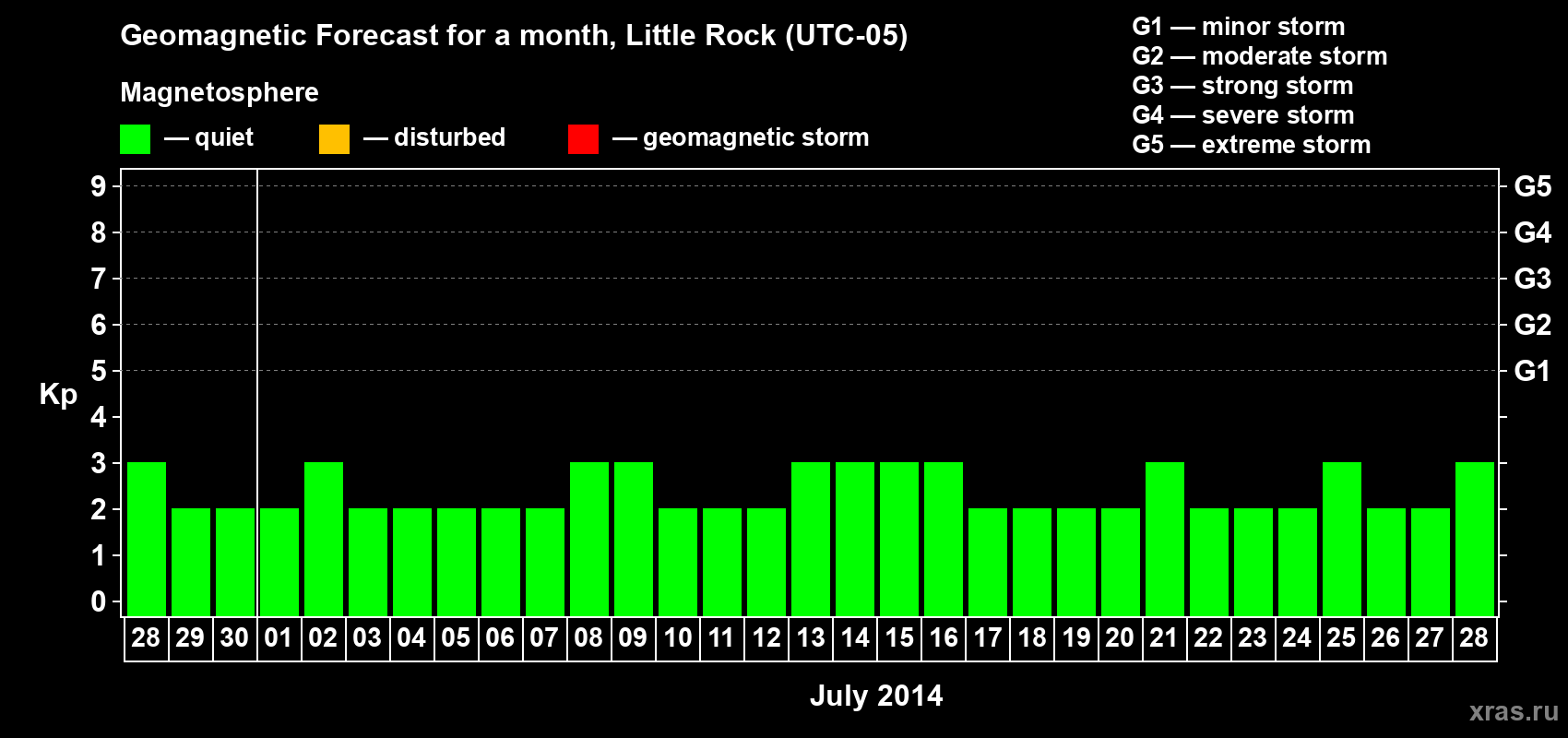This screenshot has width=1568, height=738.
Task: Click the bar above date 30
Action: [235, 562]
